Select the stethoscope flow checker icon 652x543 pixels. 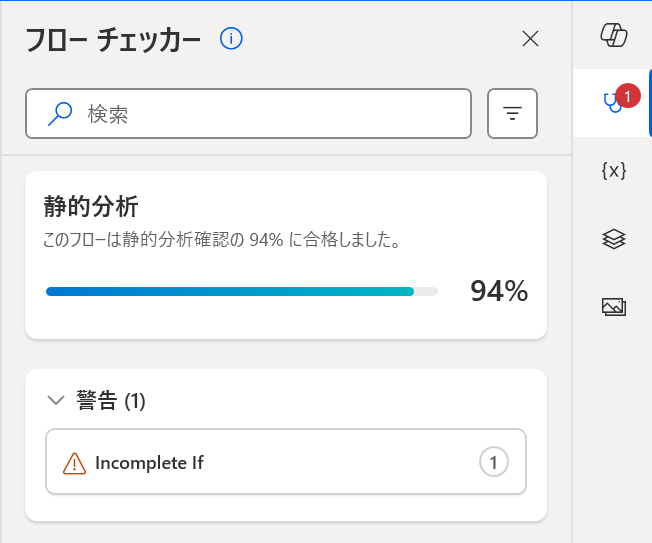610,103
